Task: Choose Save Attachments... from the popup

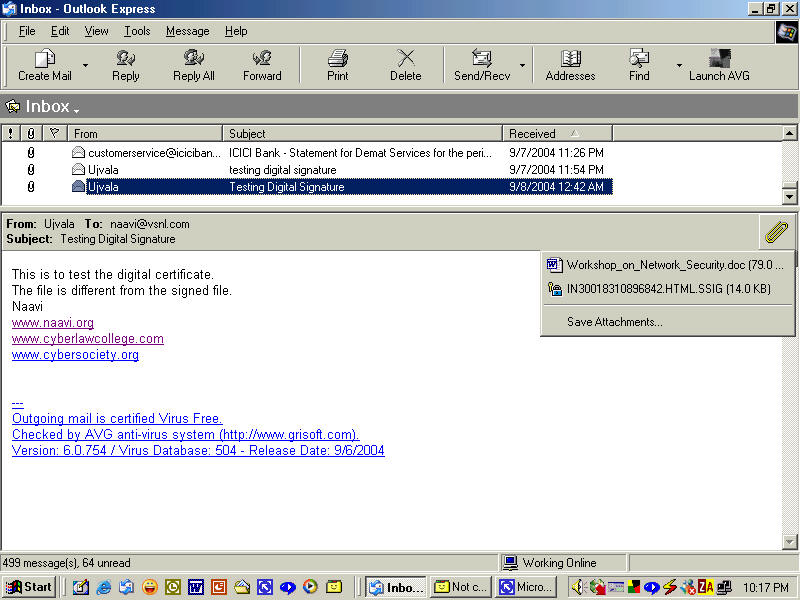Action: point(615,322)
